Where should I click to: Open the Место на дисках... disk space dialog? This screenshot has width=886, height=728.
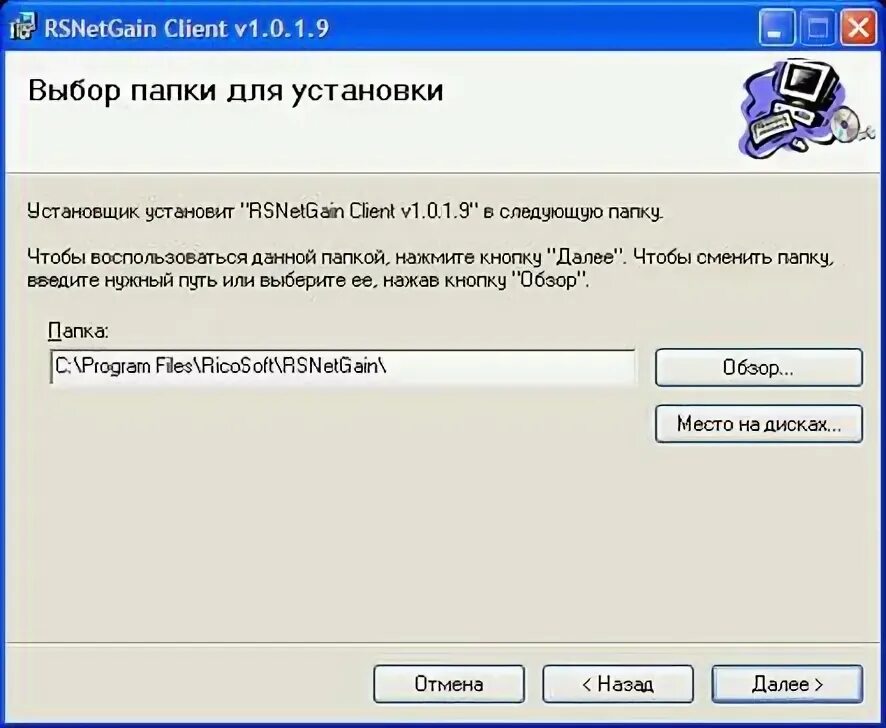click(x=759, y=423)
